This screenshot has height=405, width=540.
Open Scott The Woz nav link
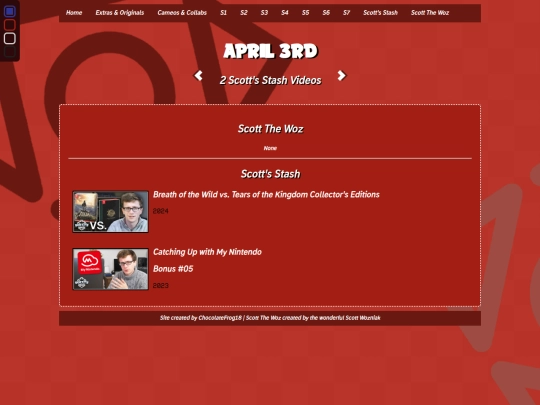click(430, 13)
